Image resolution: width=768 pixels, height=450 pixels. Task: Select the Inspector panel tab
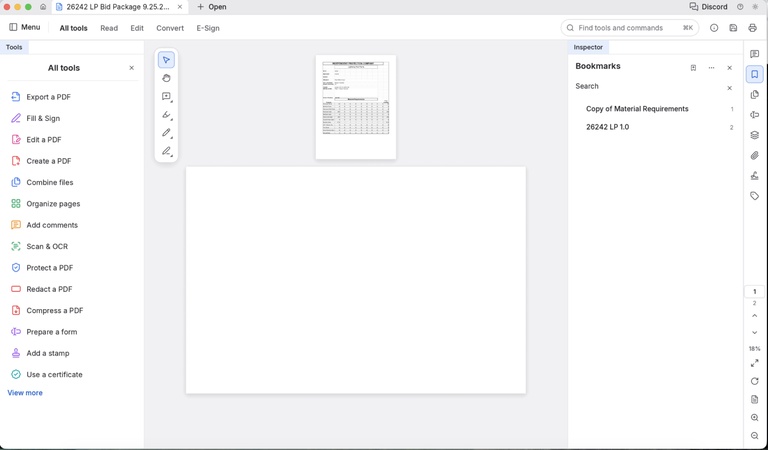tap(588, 47)
